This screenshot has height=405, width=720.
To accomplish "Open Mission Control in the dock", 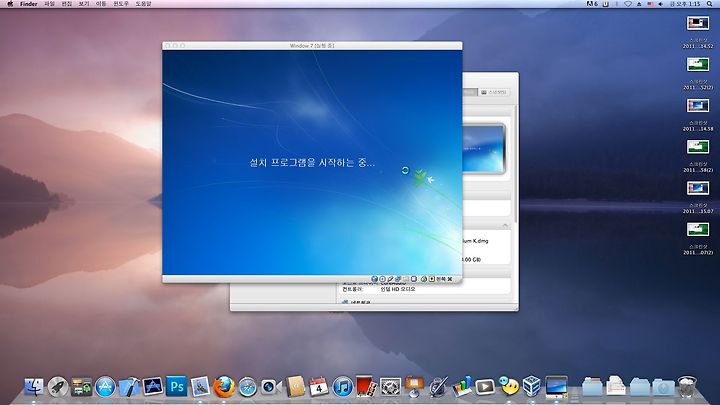I will pos(82,387).
